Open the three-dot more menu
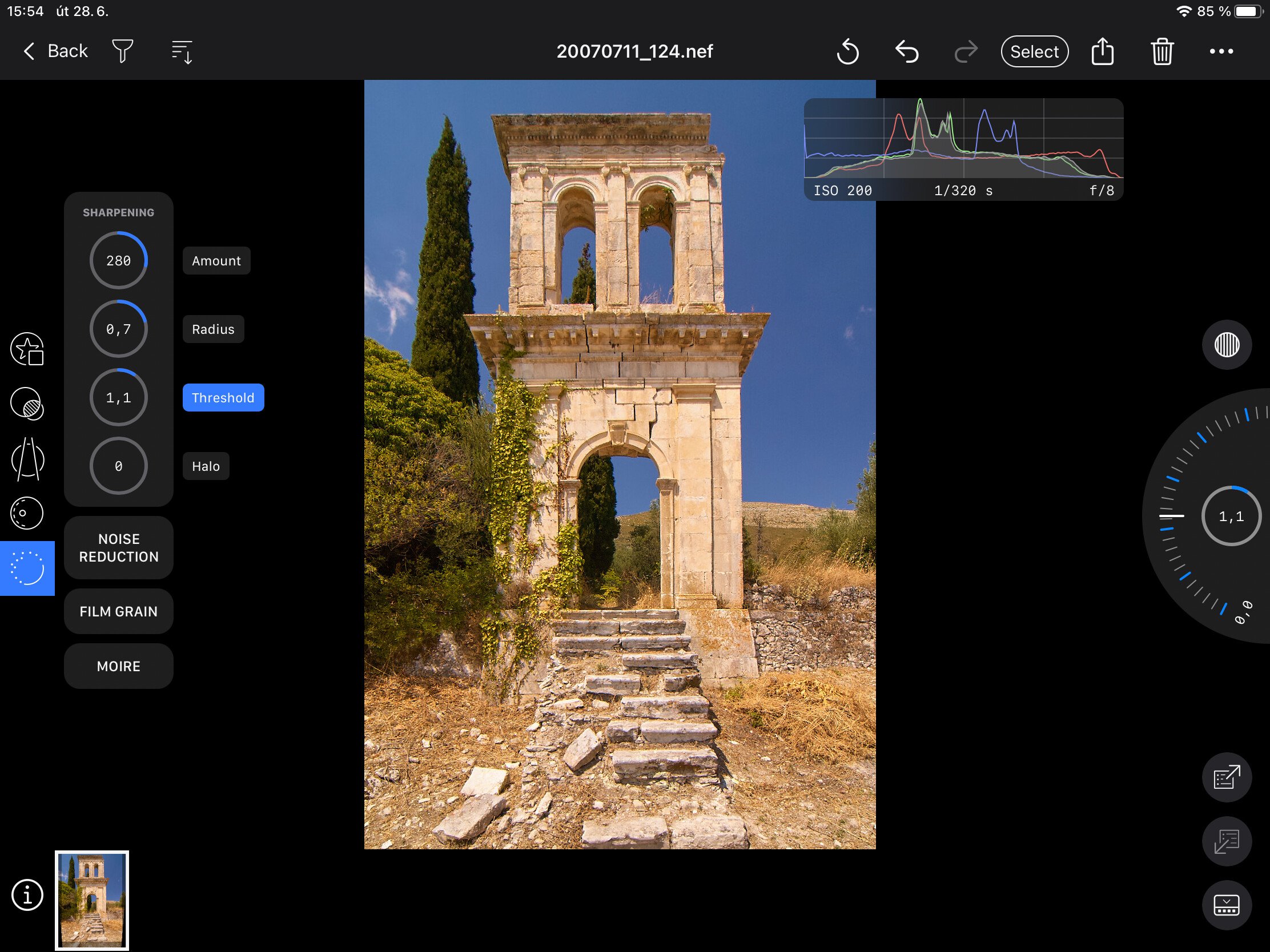This screenshot has width=1270, height=952. (x=1221, y=51)
